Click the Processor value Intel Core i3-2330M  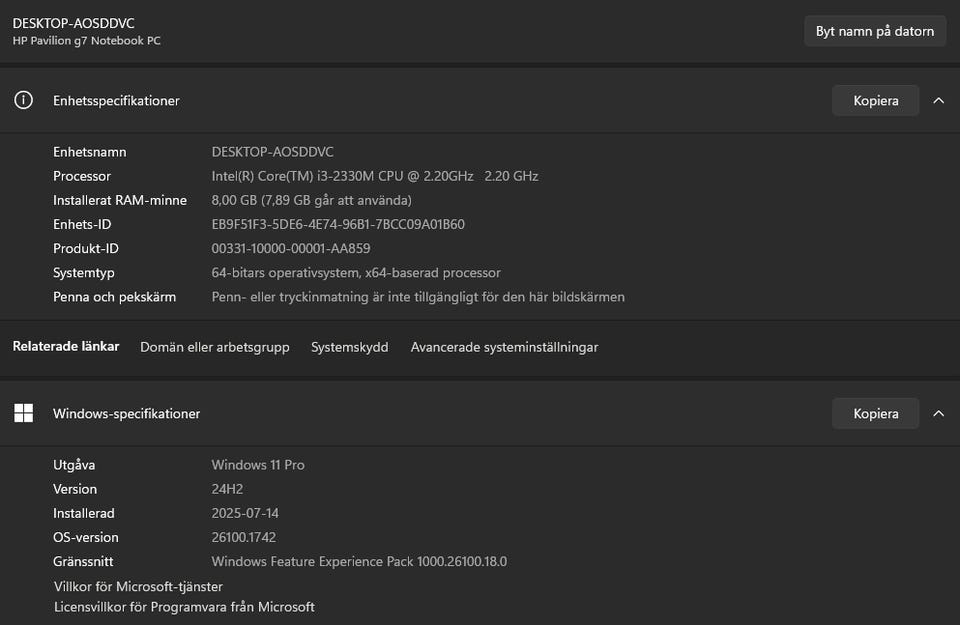click(375, 176)
